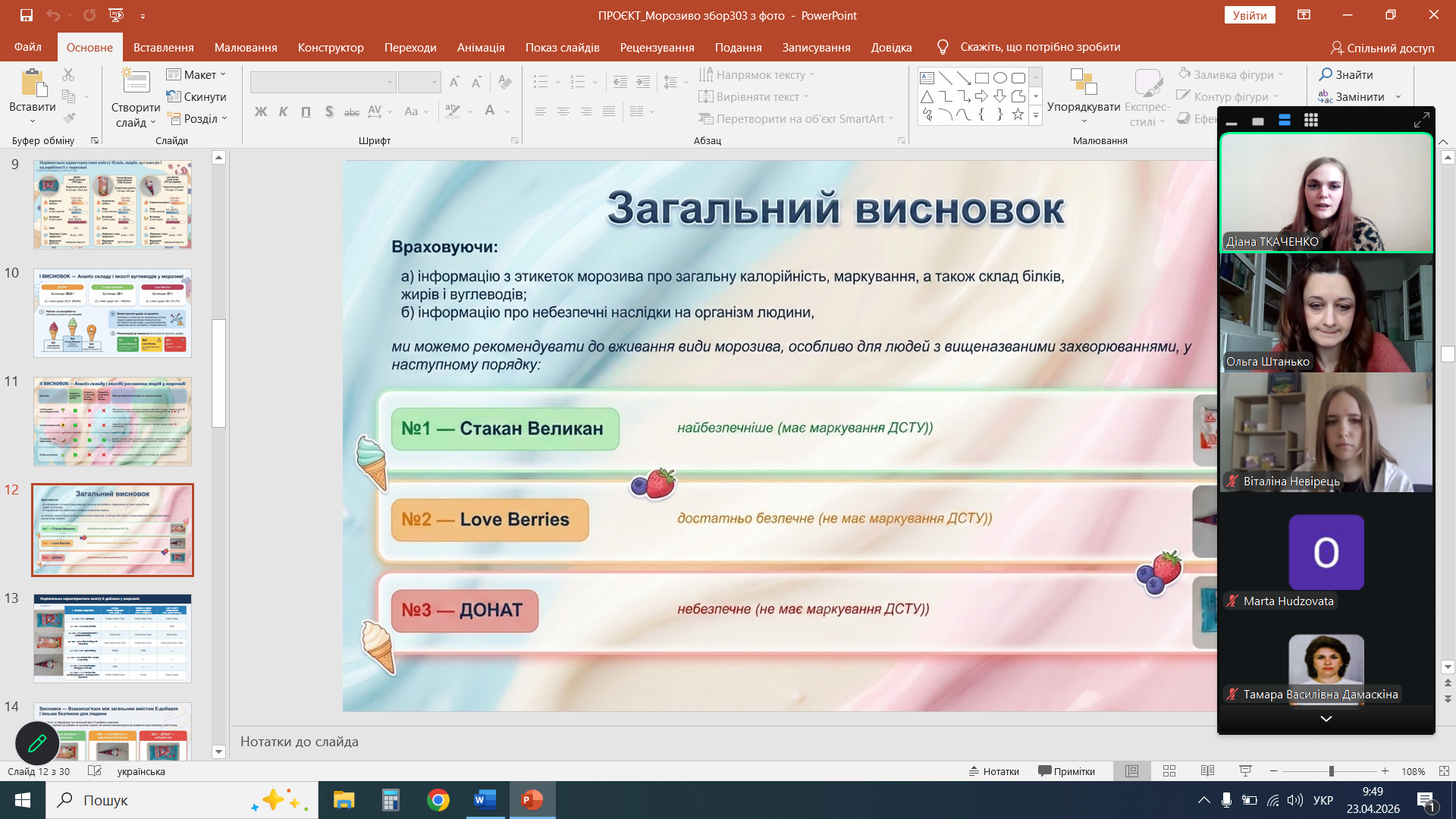Click the Спільний доступ share button

pyautogui.click(x=1382, y=48)
